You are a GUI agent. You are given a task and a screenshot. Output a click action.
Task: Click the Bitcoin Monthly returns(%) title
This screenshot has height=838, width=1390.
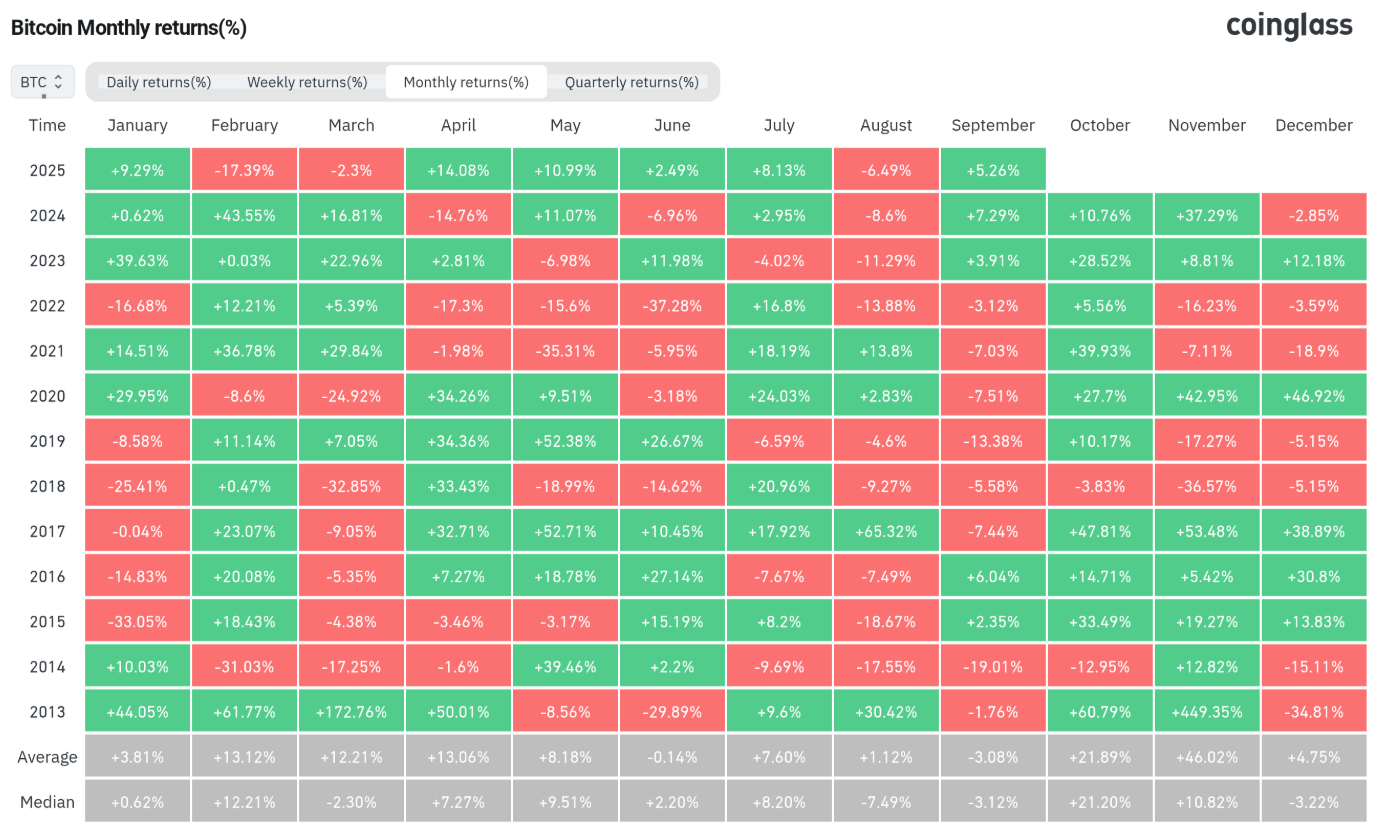click(128, 28)
